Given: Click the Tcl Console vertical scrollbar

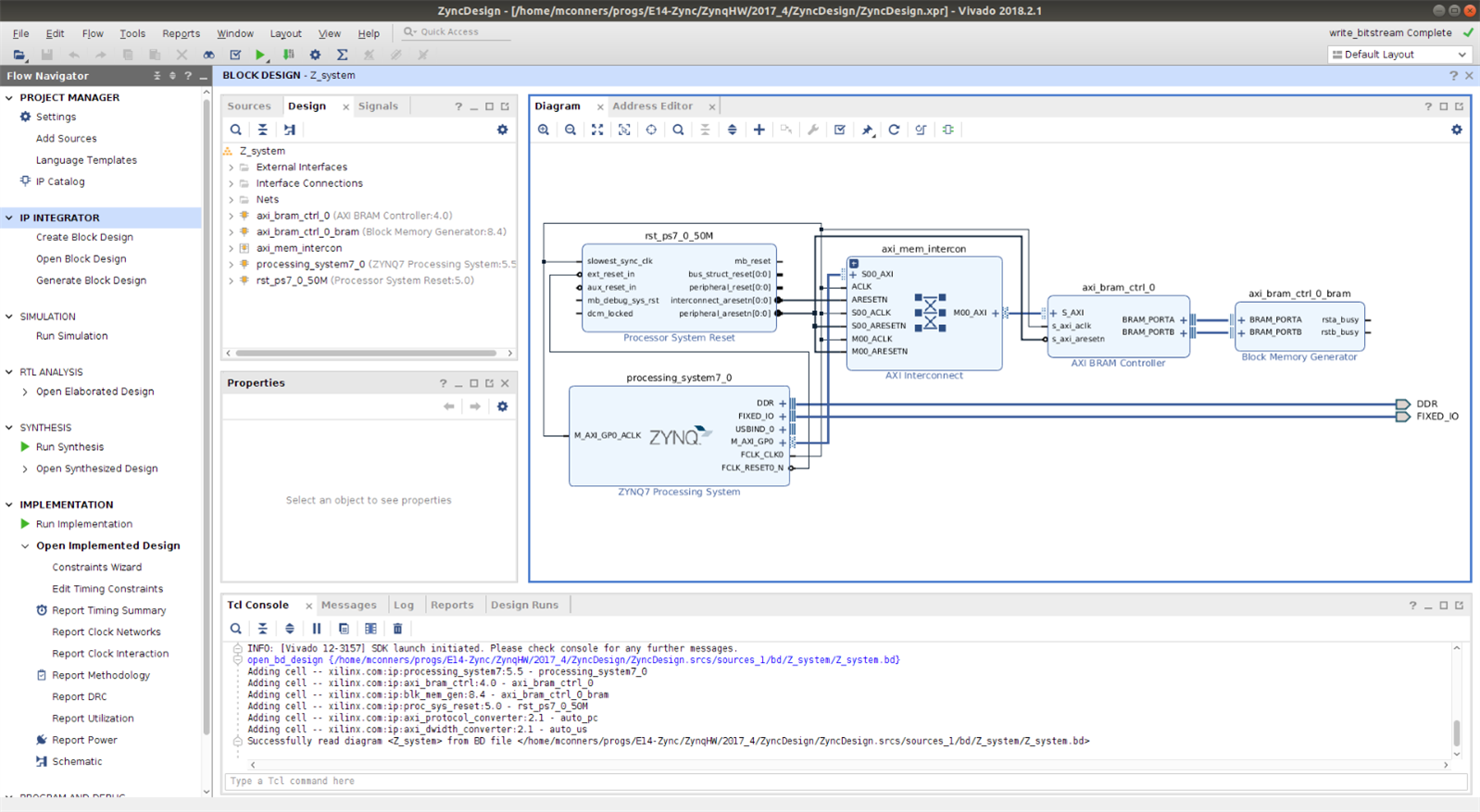Looking at the screenshot, I should click(1457, 733).
